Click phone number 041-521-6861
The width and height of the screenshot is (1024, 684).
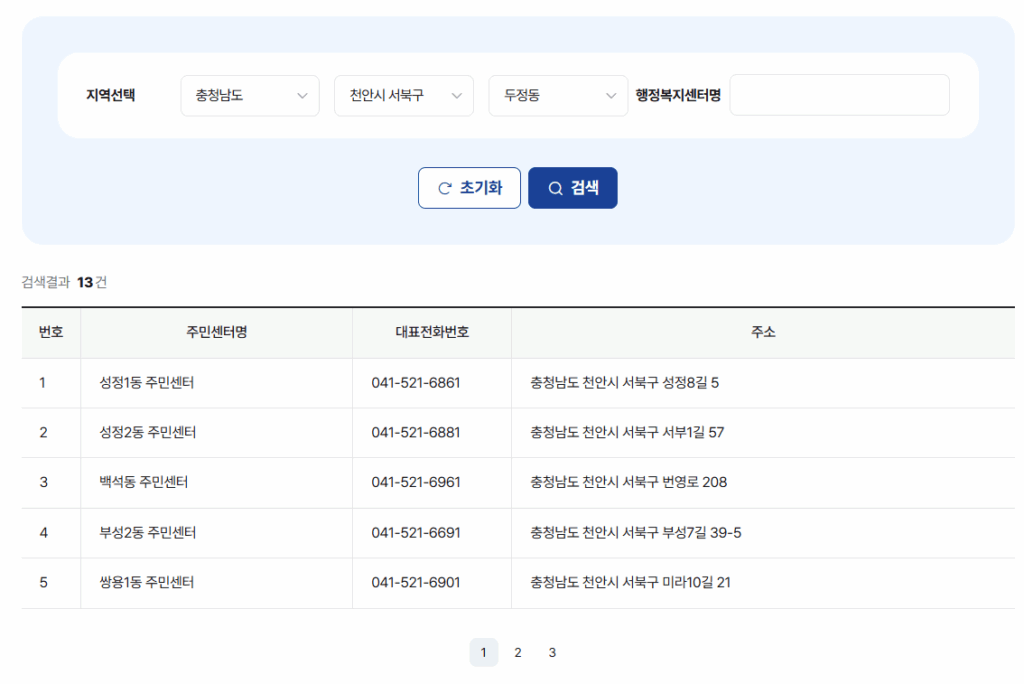point(416,383)
